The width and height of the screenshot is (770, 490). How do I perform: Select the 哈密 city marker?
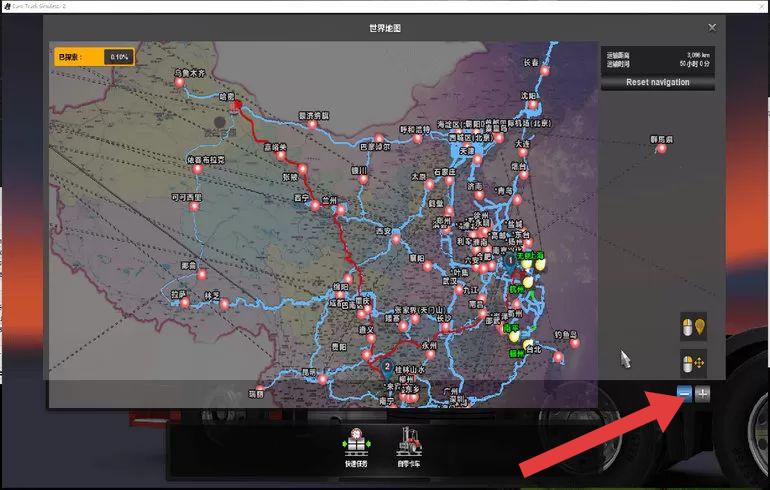(235, 106)
